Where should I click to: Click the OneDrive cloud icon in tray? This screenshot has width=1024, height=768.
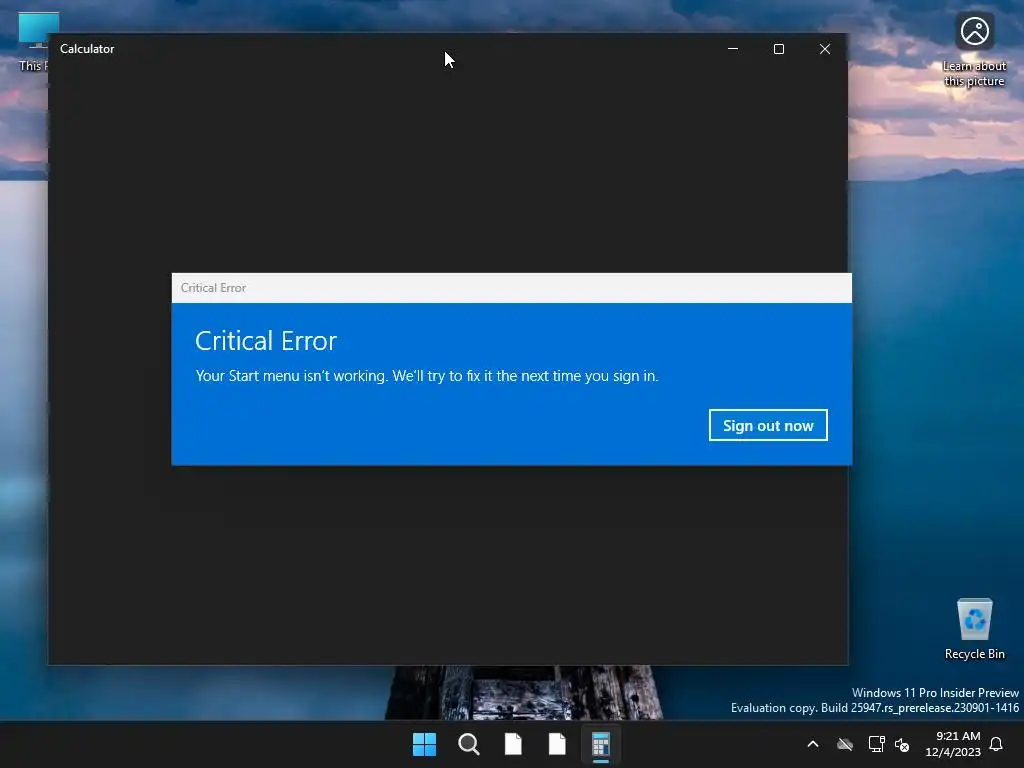pos(845,744)
